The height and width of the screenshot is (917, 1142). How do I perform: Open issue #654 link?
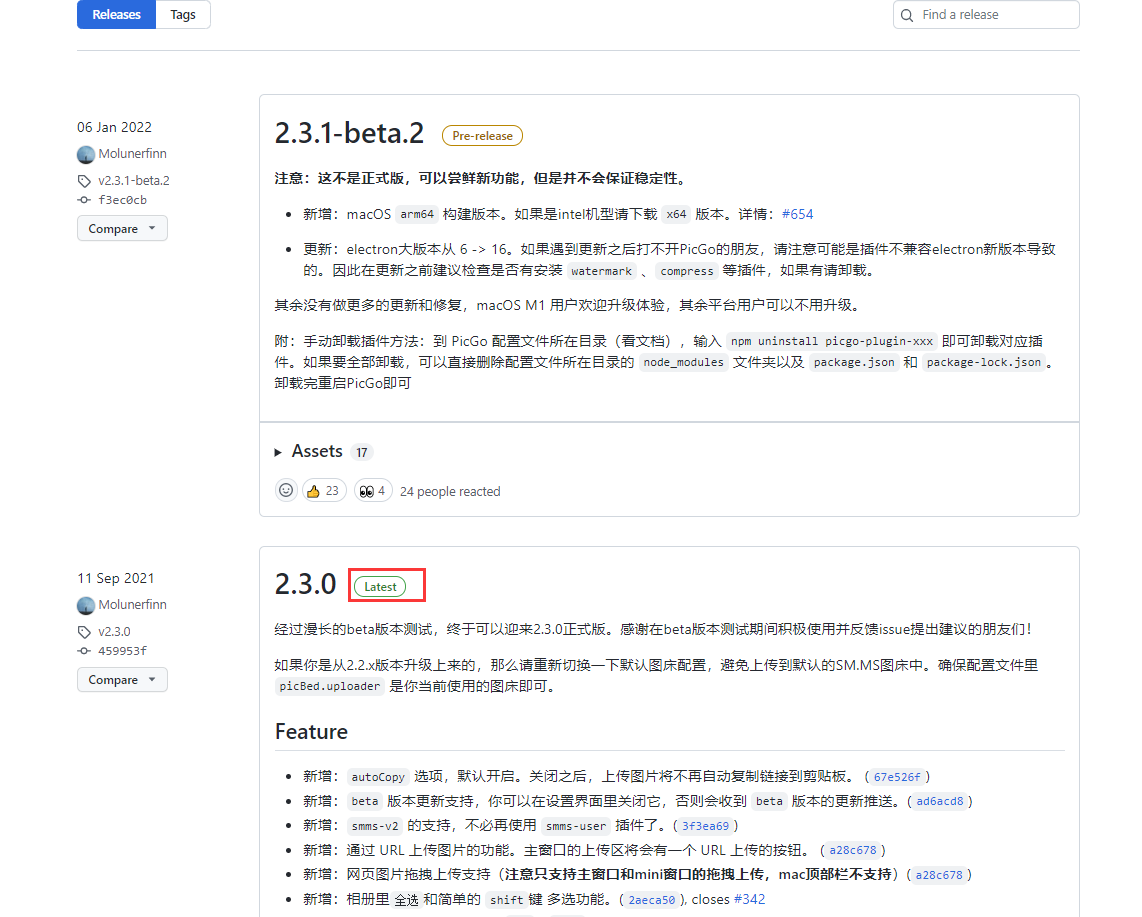(x=797, y=214)
